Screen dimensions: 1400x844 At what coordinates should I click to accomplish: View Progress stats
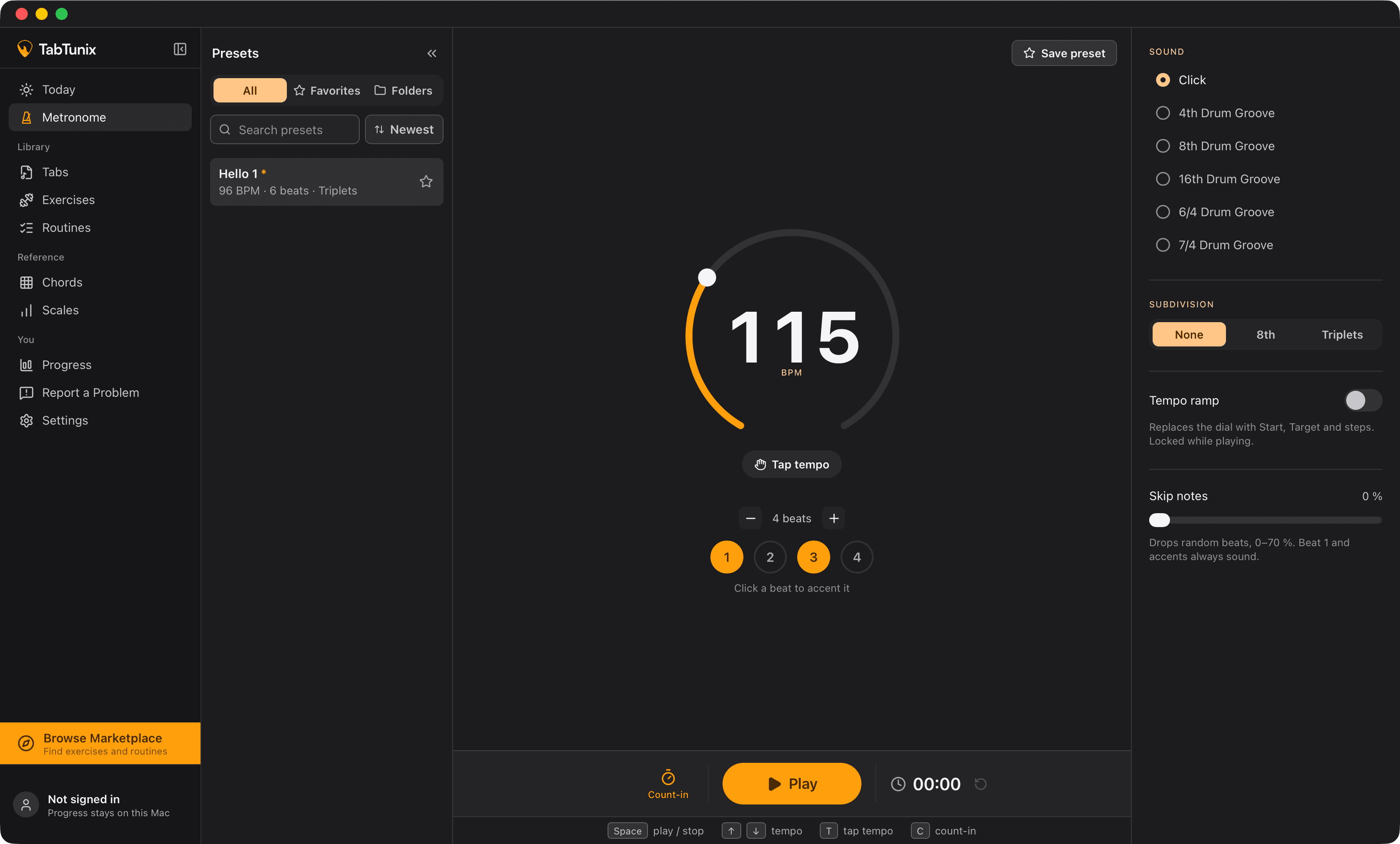[x=100, y=365]
